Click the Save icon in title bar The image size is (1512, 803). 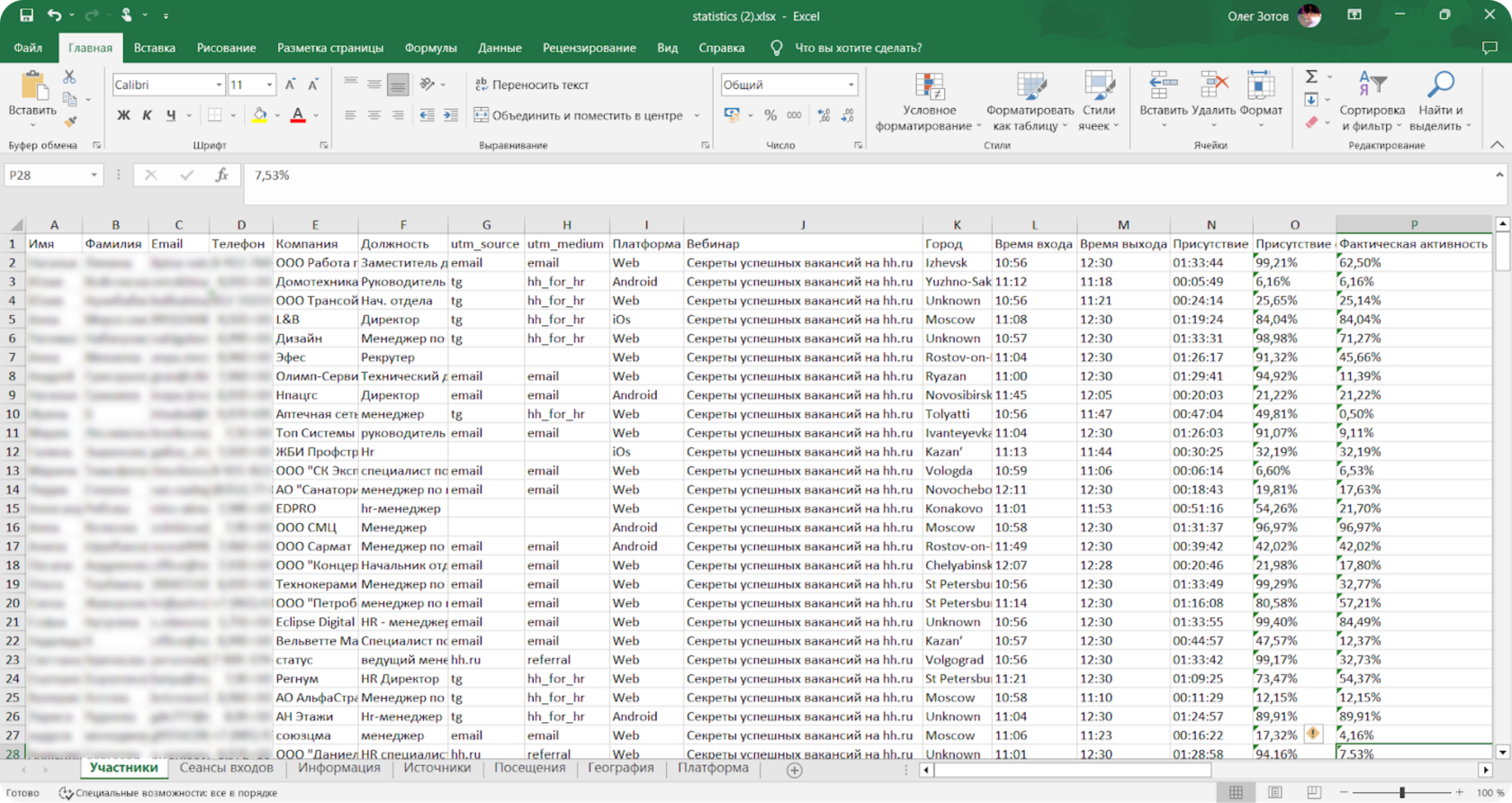click(x=26, y=15)
